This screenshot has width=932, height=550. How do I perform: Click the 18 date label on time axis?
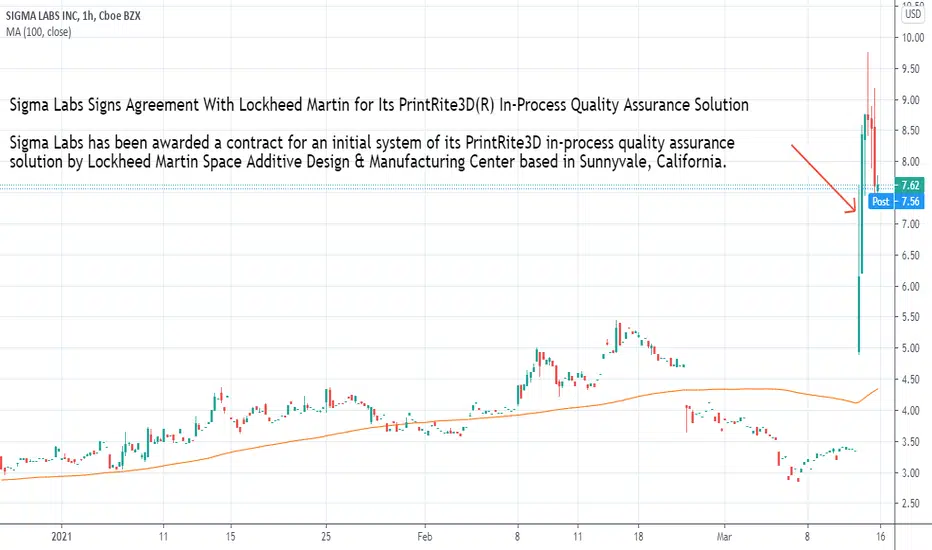pyautogui.click(x=638, y=536)
